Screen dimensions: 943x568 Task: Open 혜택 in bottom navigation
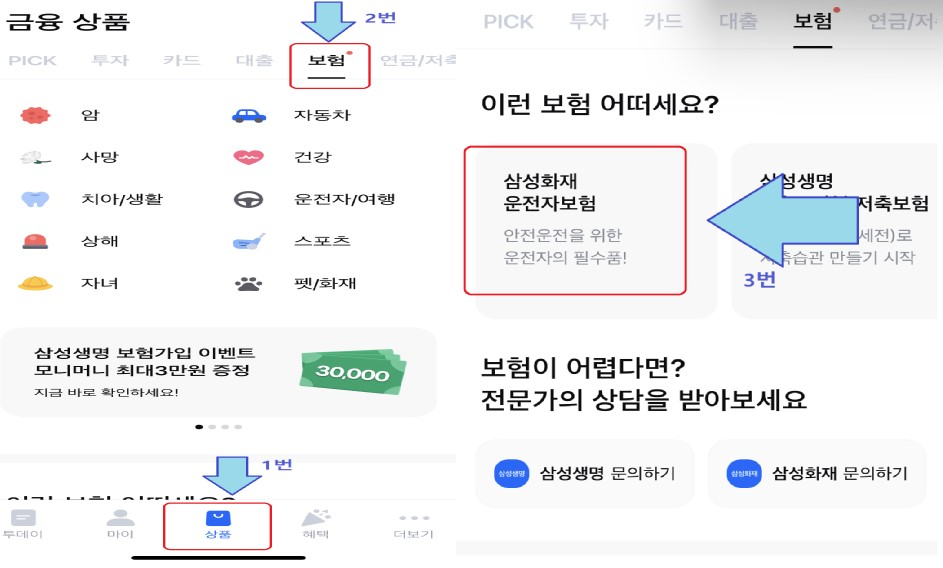pyautogui.click(x=316, y=524)
